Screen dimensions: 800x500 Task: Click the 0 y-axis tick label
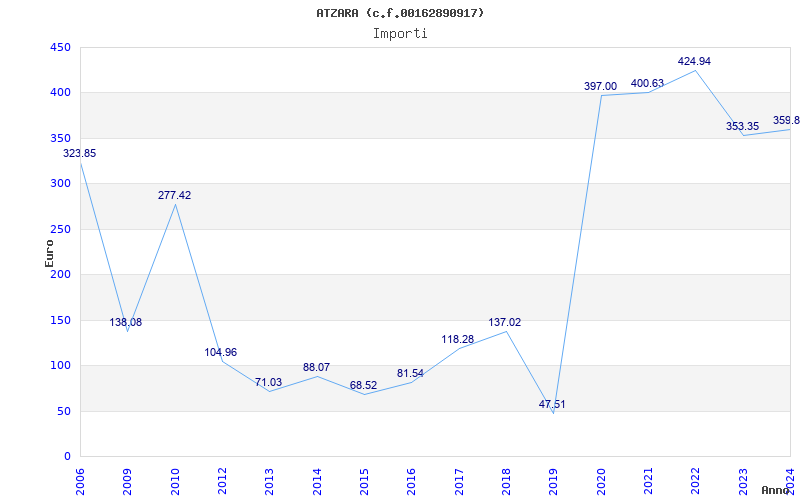click(67, 457)
